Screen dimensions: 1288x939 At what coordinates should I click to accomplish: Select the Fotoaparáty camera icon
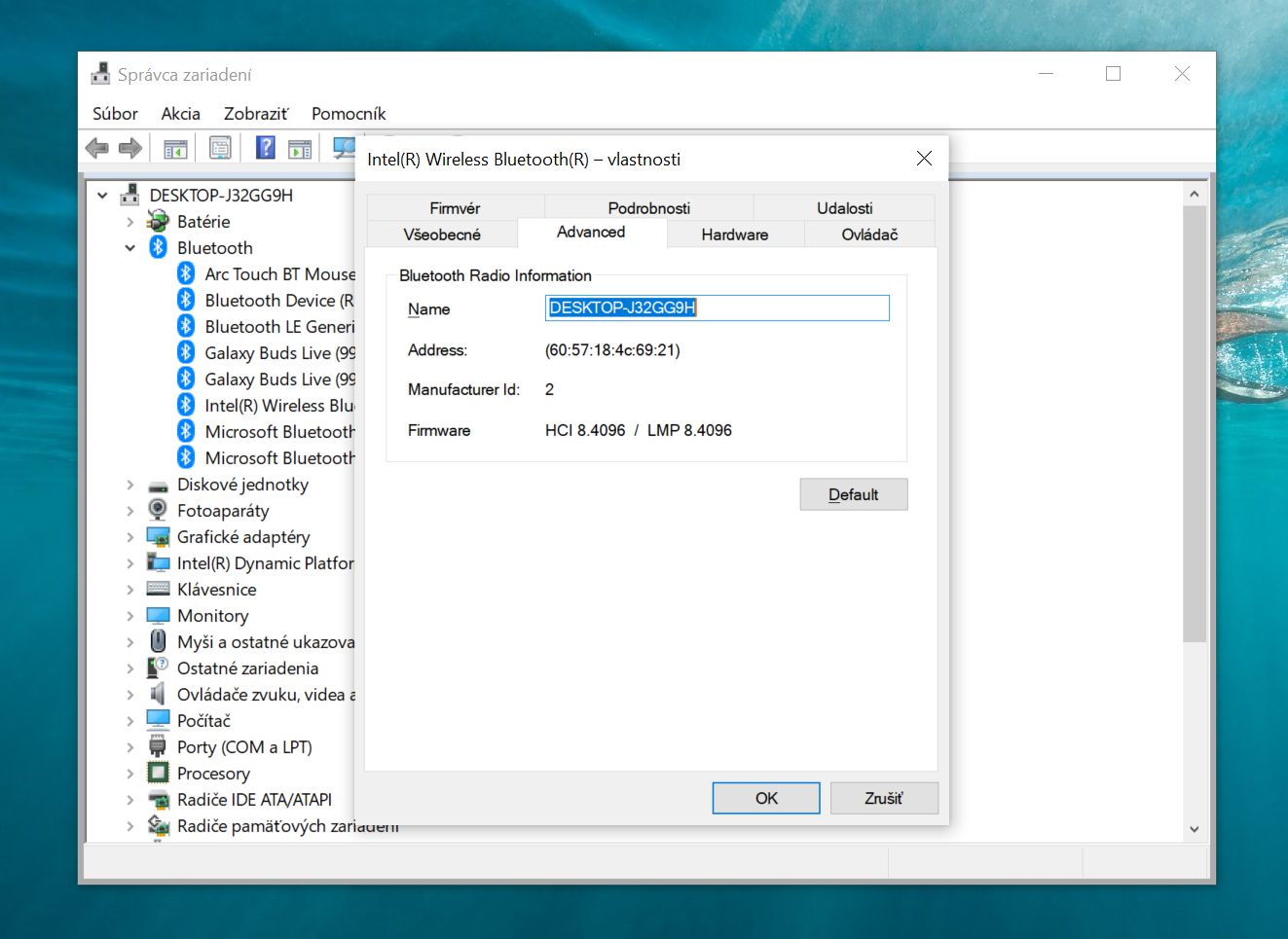[x=158, y=510]
